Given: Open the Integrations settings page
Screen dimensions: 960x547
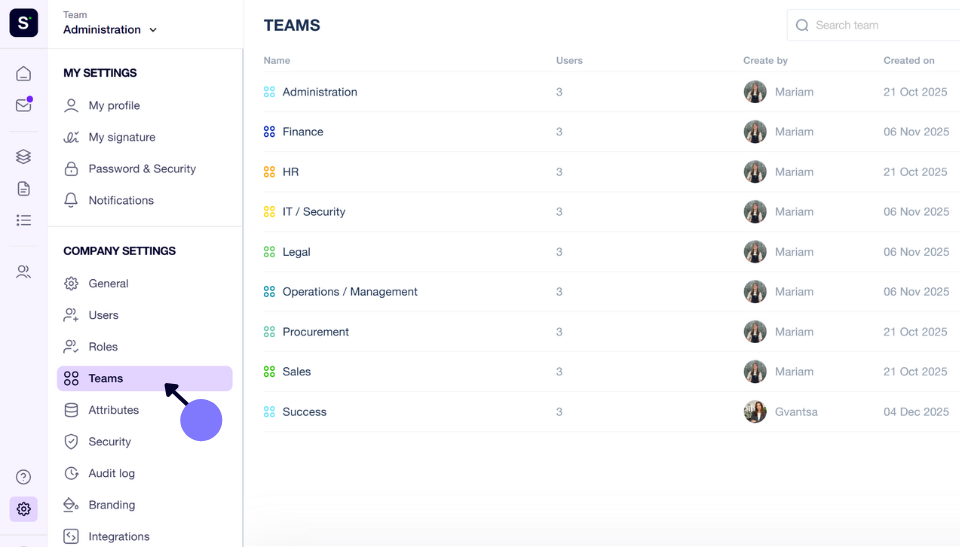Looking at the screenshot, I should coord(119,537).
